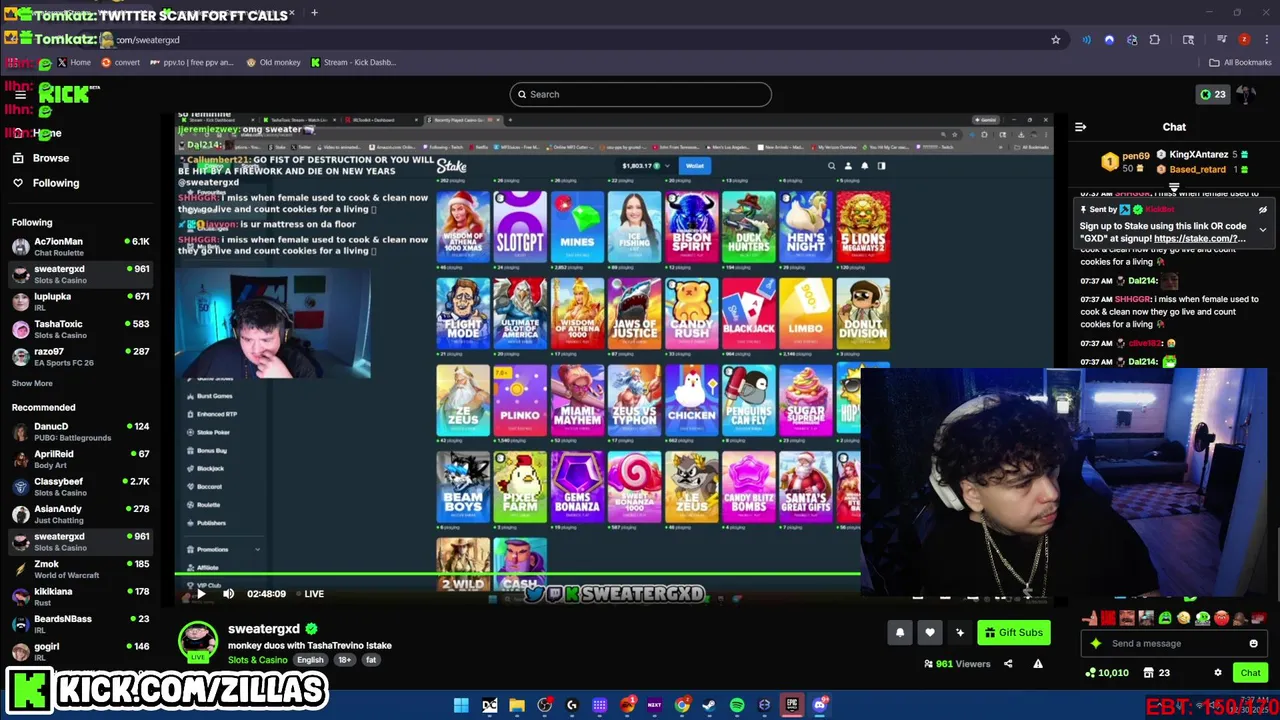Open the kikikiana recommended channel
Viewport: 1280px width, 720px height.
coord(80,596)
